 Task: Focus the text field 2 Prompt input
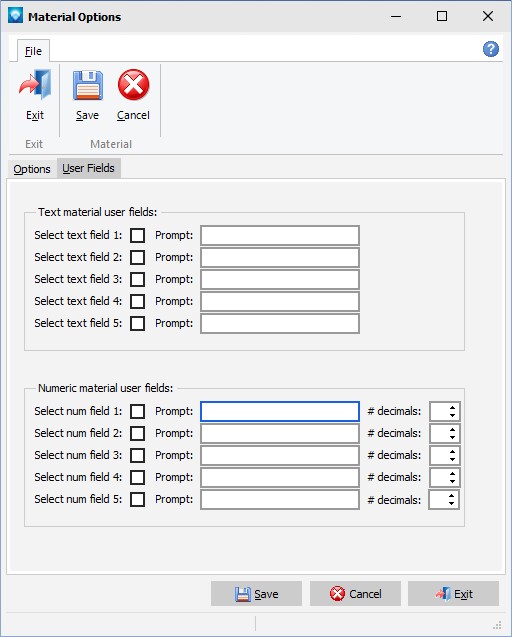(x=280, y=258)
